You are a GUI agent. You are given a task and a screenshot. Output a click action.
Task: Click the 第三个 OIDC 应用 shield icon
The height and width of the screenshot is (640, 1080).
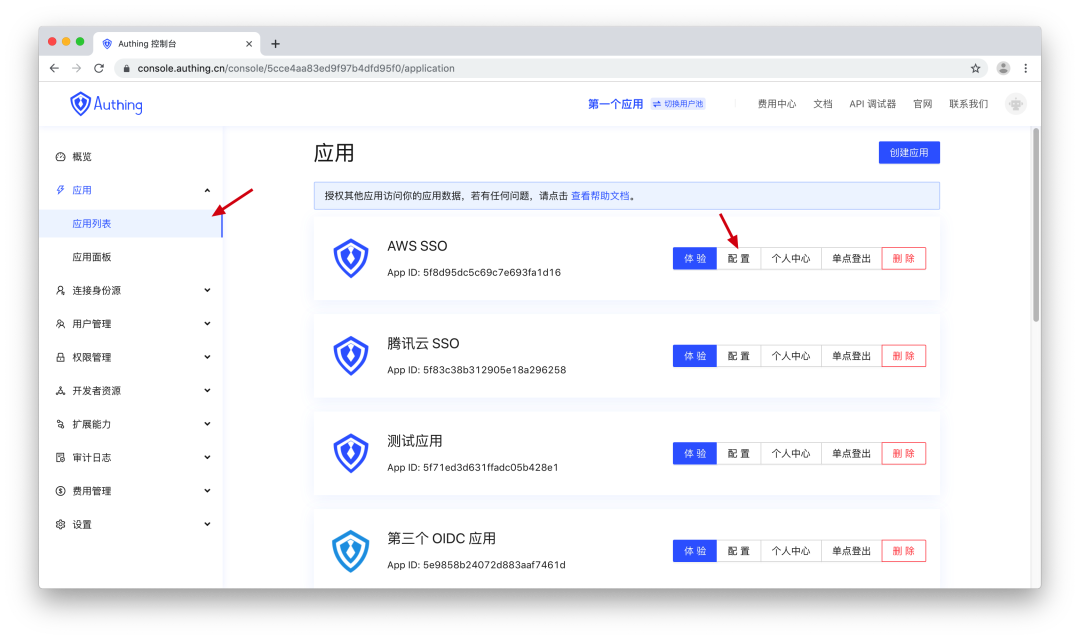point(351,551)
